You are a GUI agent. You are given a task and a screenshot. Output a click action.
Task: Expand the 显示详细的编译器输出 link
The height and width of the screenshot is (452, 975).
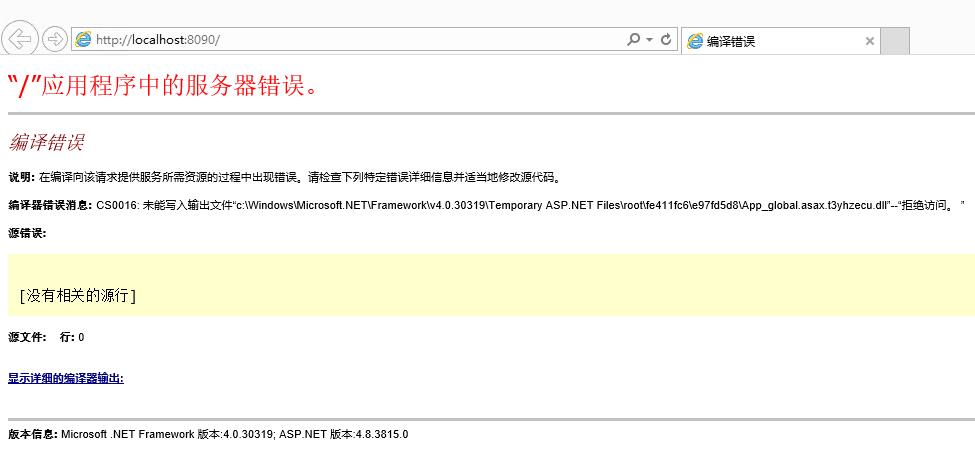[66, 378]
